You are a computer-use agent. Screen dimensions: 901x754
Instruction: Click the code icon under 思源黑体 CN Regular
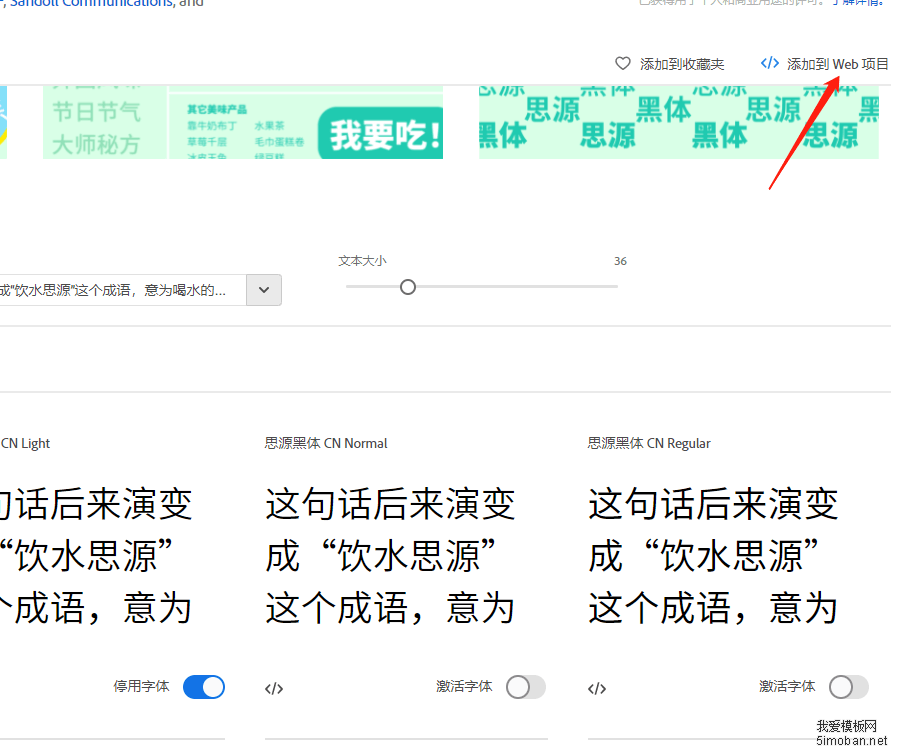[597, 688]
